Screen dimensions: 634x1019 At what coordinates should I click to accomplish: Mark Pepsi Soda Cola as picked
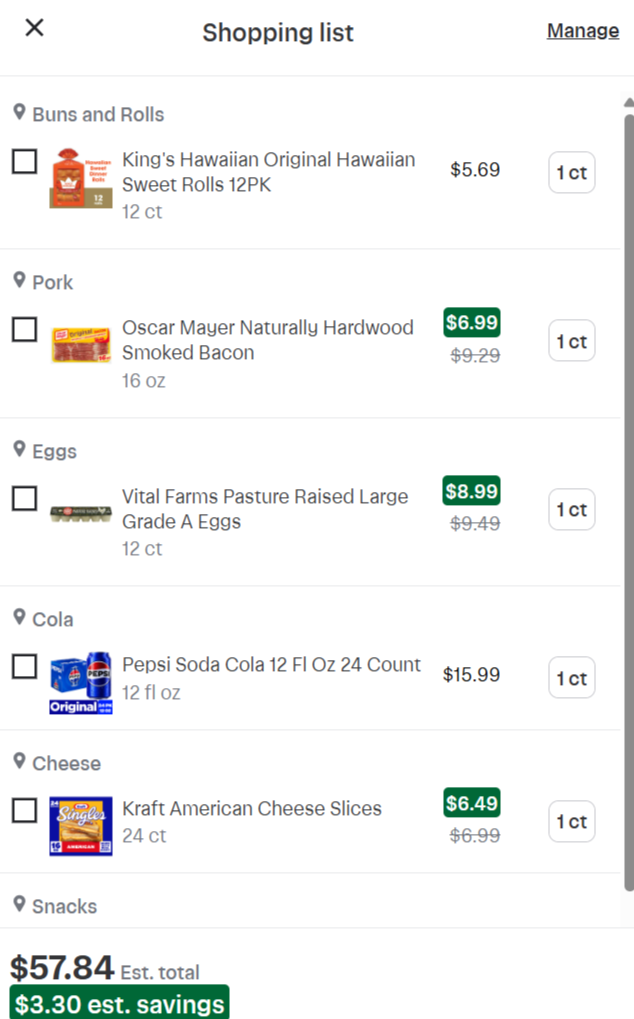pos(24,666)
